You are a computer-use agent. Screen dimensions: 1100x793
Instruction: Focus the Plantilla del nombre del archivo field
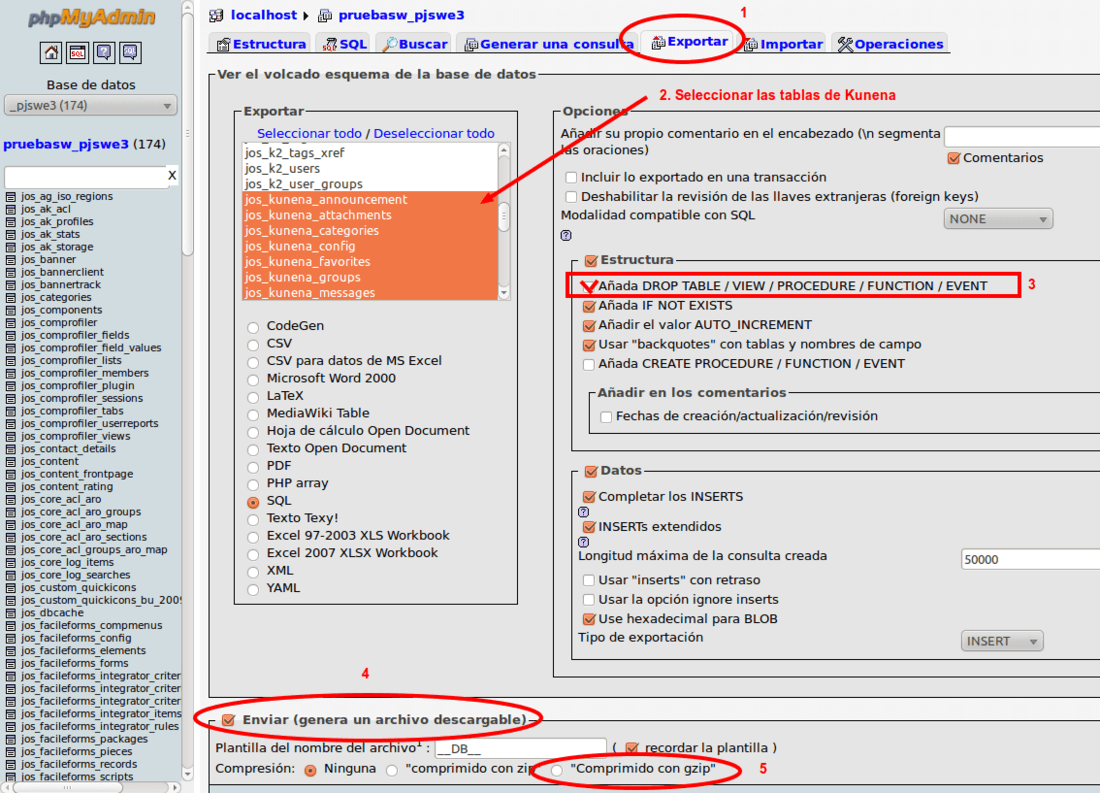coord(521,748)
